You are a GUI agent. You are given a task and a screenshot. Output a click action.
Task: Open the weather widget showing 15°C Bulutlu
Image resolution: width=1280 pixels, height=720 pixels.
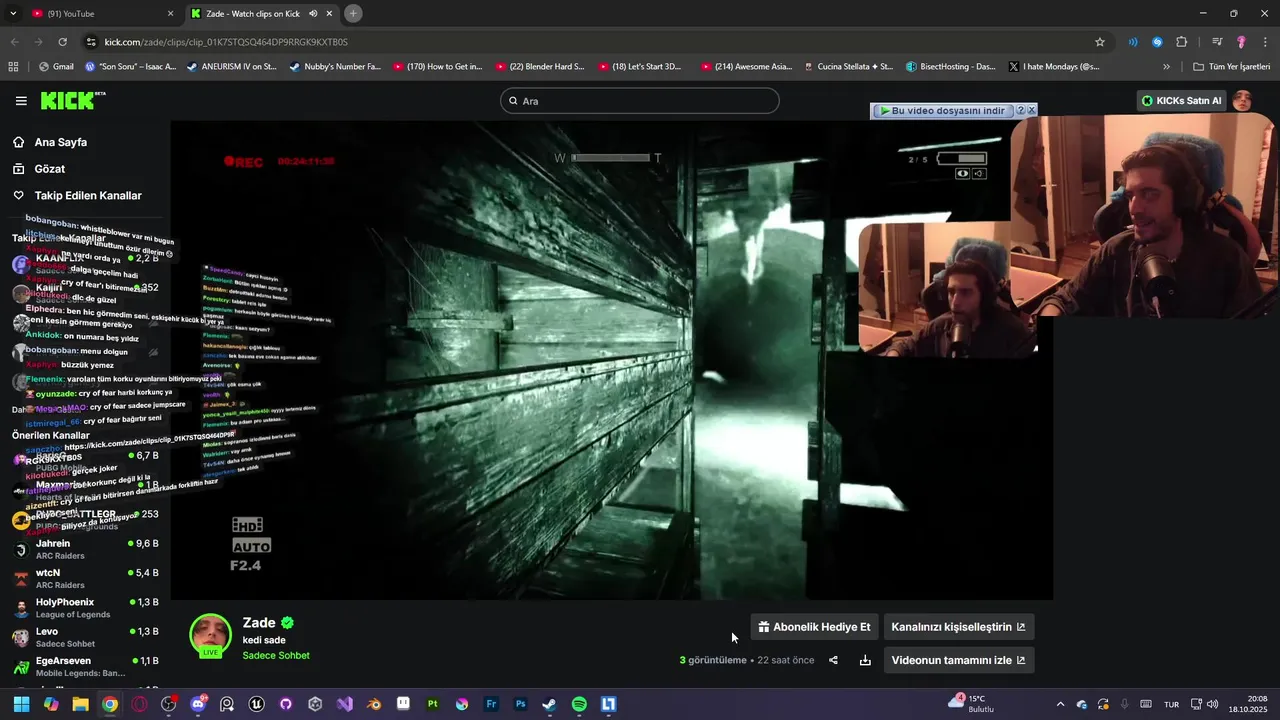coord(969,704)
